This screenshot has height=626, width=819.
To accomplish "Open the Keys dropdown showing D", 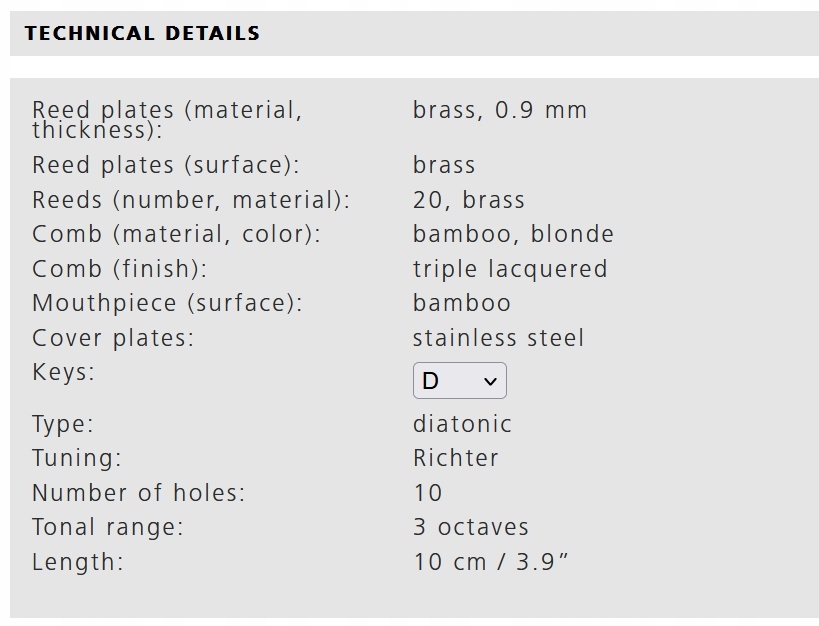I will pos(459,381).
